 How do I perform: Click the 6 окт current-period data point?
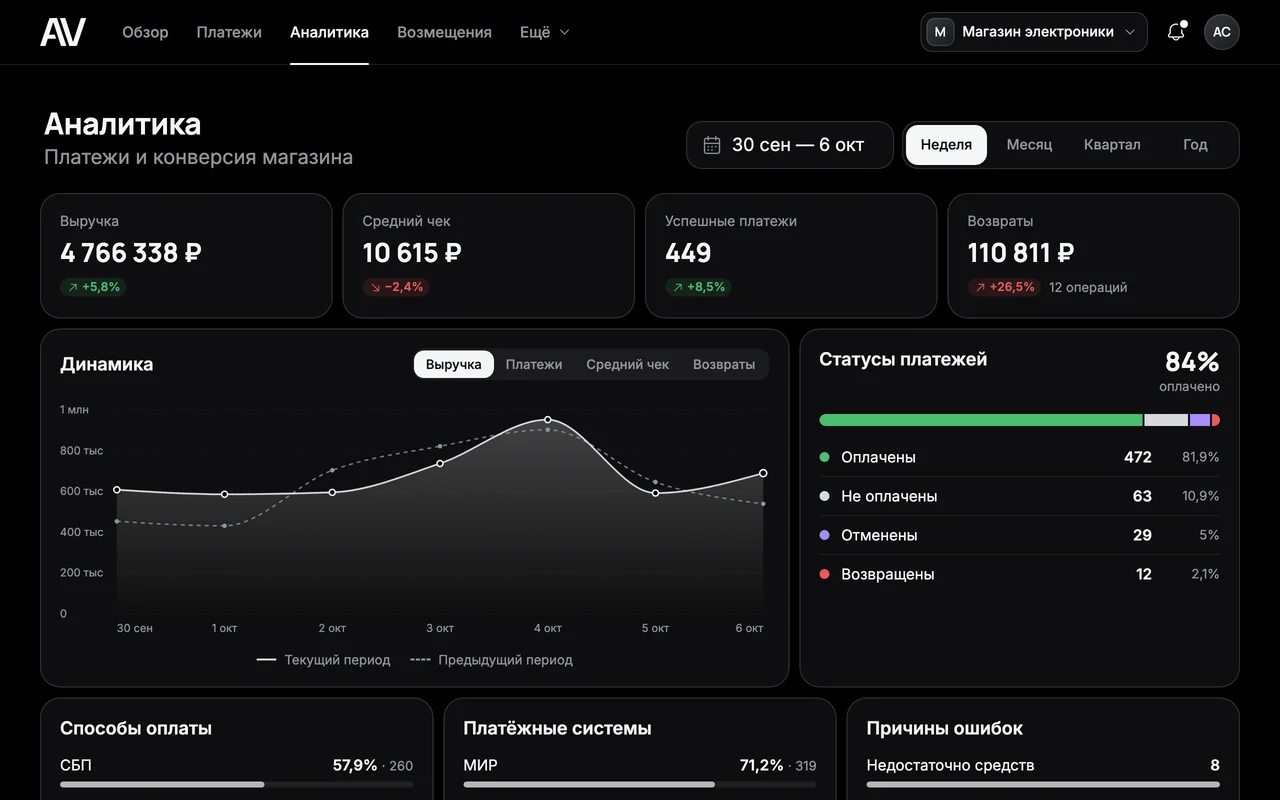coord(763,473)
